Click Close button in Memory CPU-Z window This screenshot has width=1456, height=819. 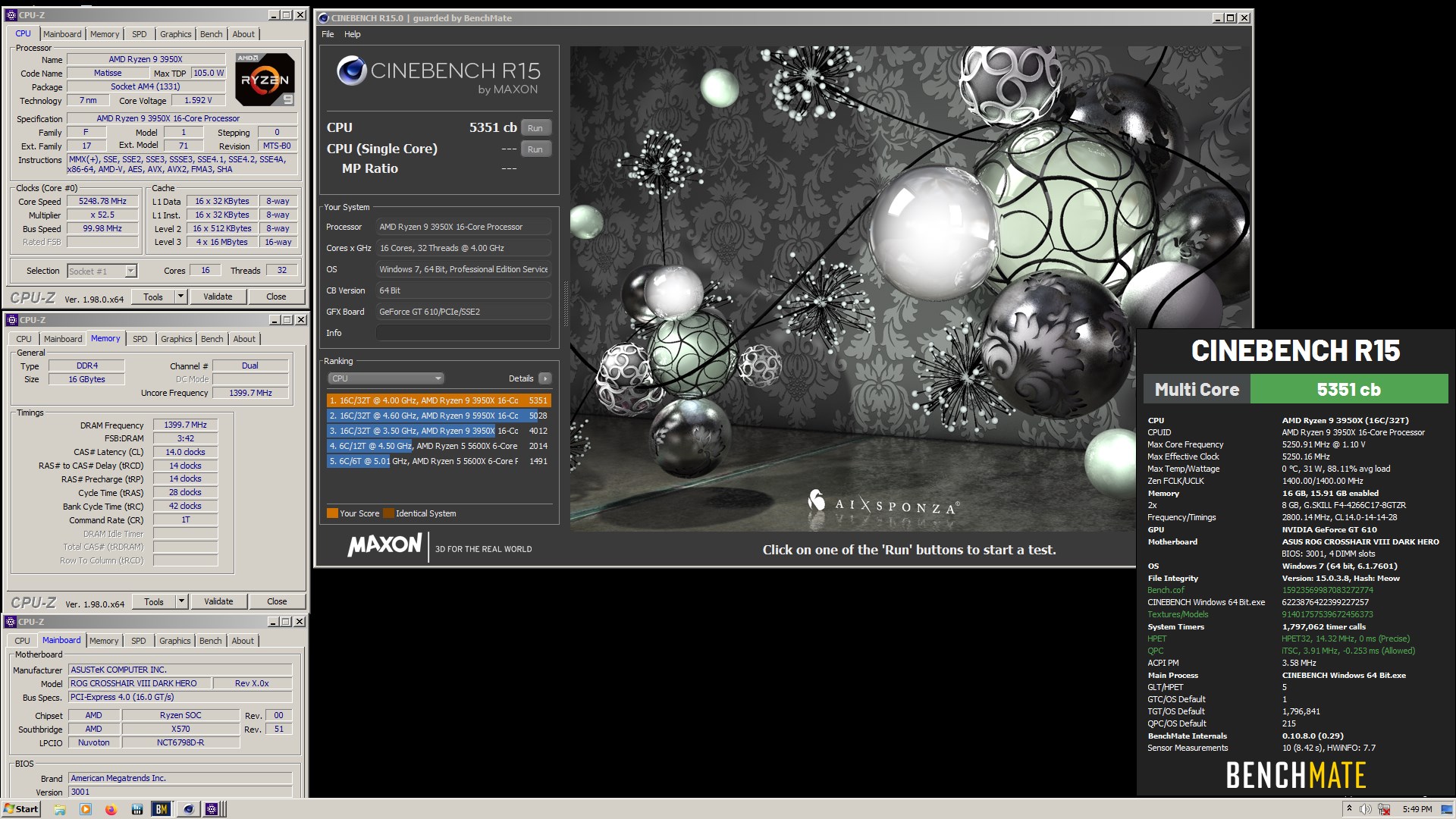[277, 601]
